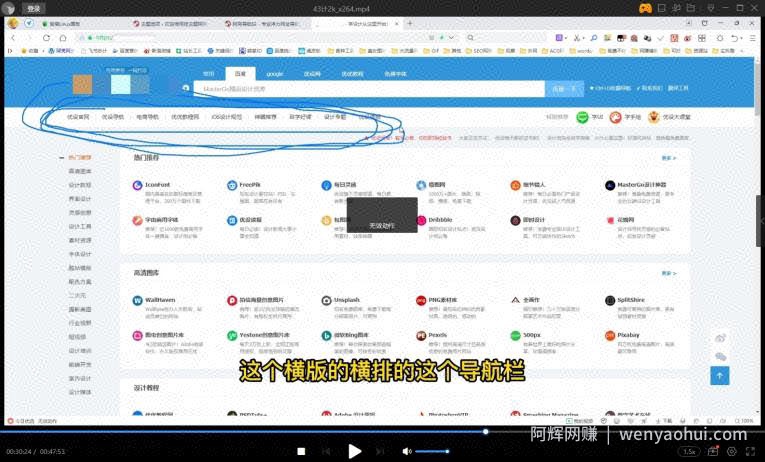Viewport: 765px width, 462px height.
Task: Open the Unsplash site link
Action: click(x=347, y=300)
